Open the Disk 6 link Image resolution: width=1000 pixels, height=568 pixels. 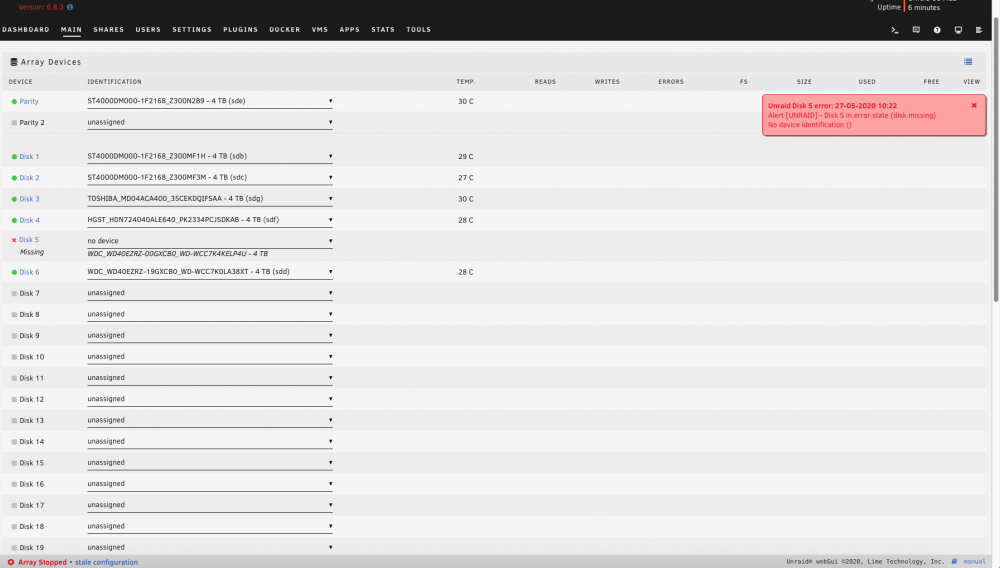[x=29, y=272]
